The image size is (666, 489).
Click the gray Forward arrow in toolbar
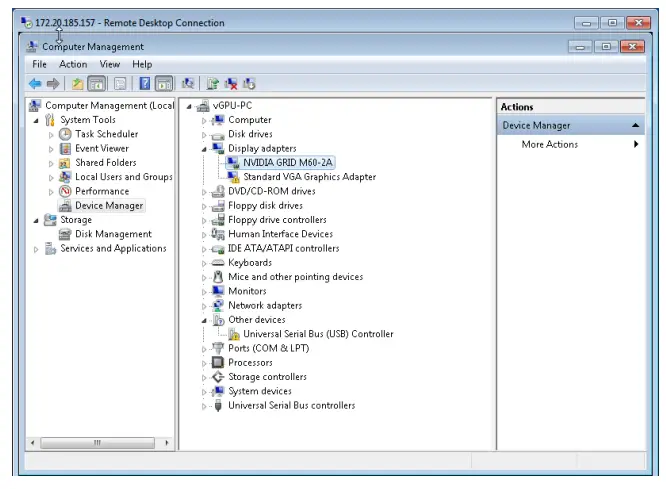pyautogui.click(x=53, y=84)
